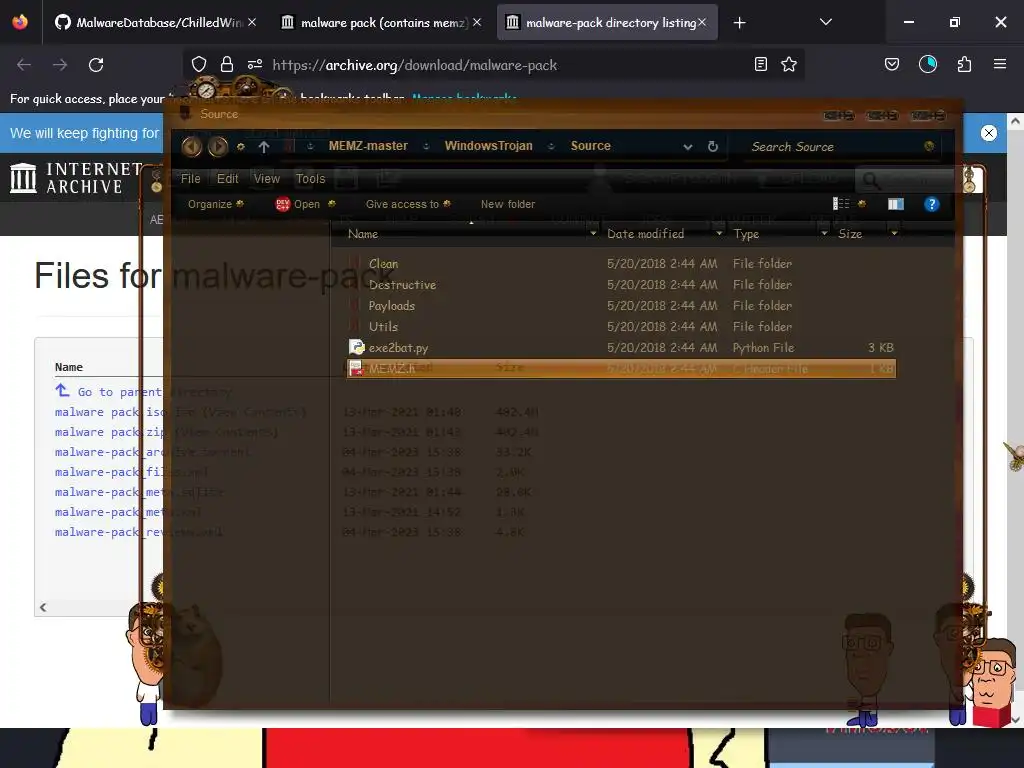Open the Utils folder
Screen dimensions: 1024x768
(x=383, y=327)
